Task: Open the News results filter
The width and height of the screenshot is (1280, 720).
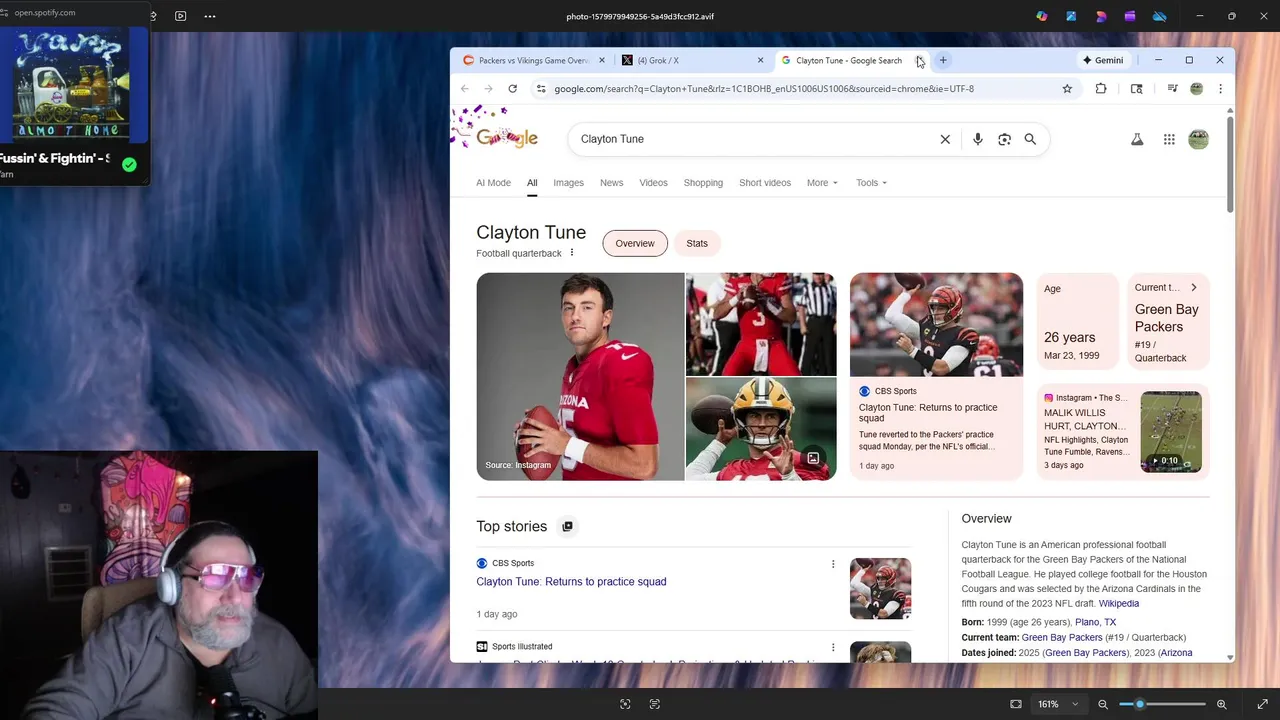Action: click(611, 183)
